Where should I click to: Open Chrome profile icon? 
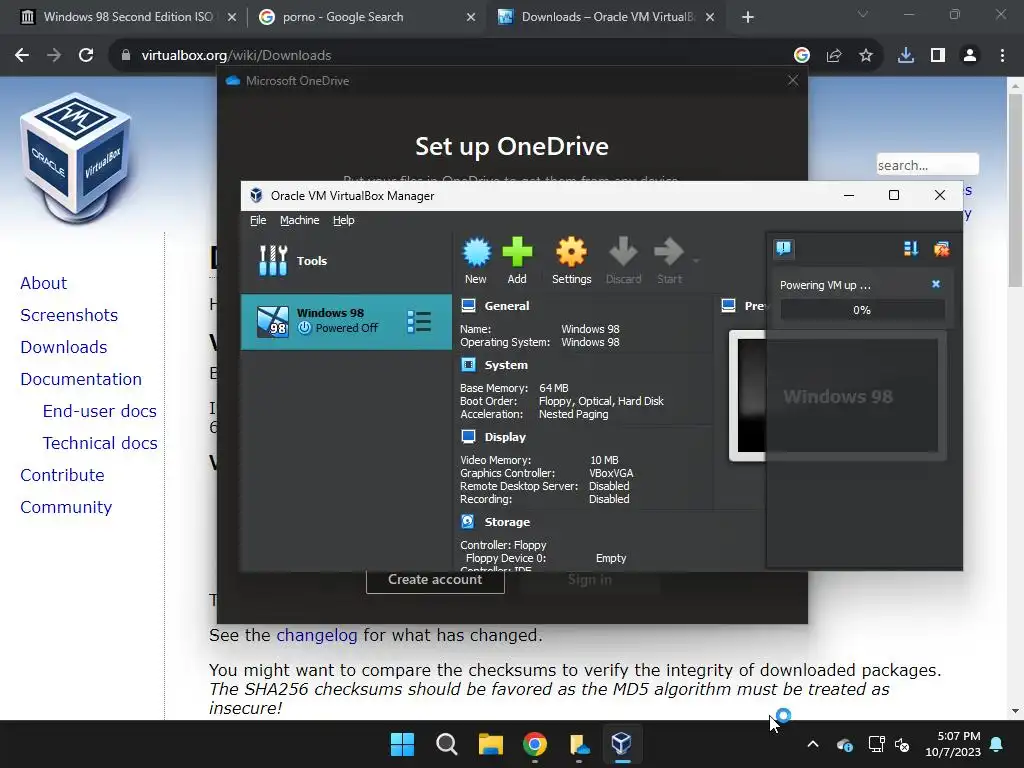[970, 56]
